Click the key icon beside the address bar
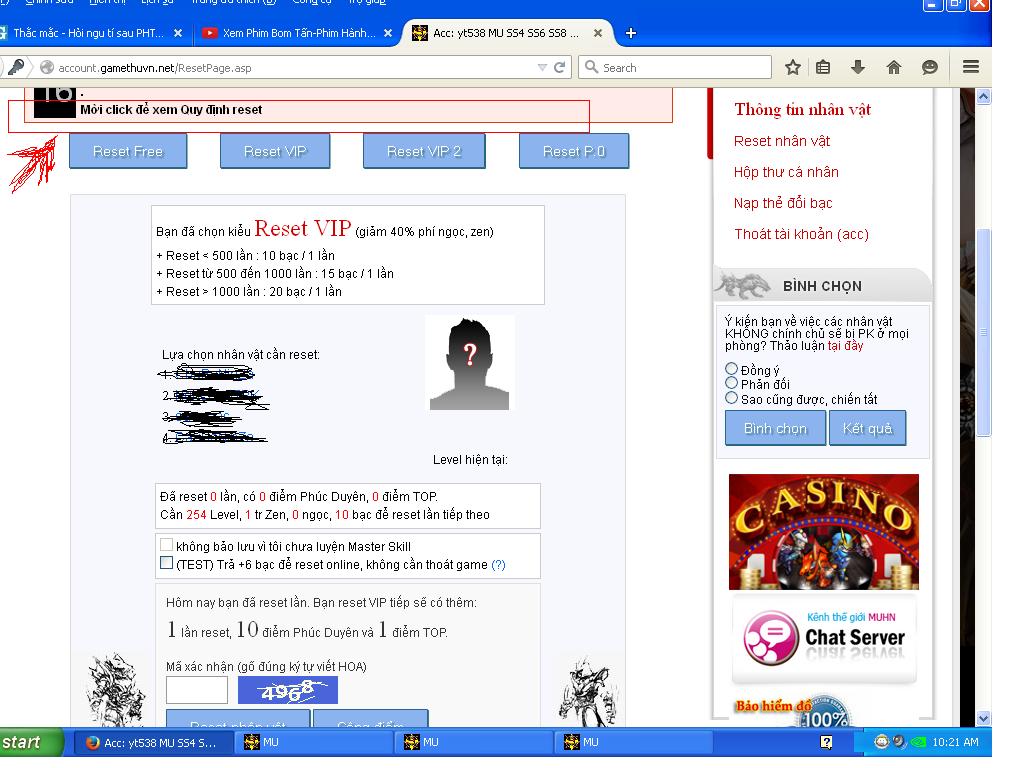Viewport: 1024px width, 768px height. 16,67
